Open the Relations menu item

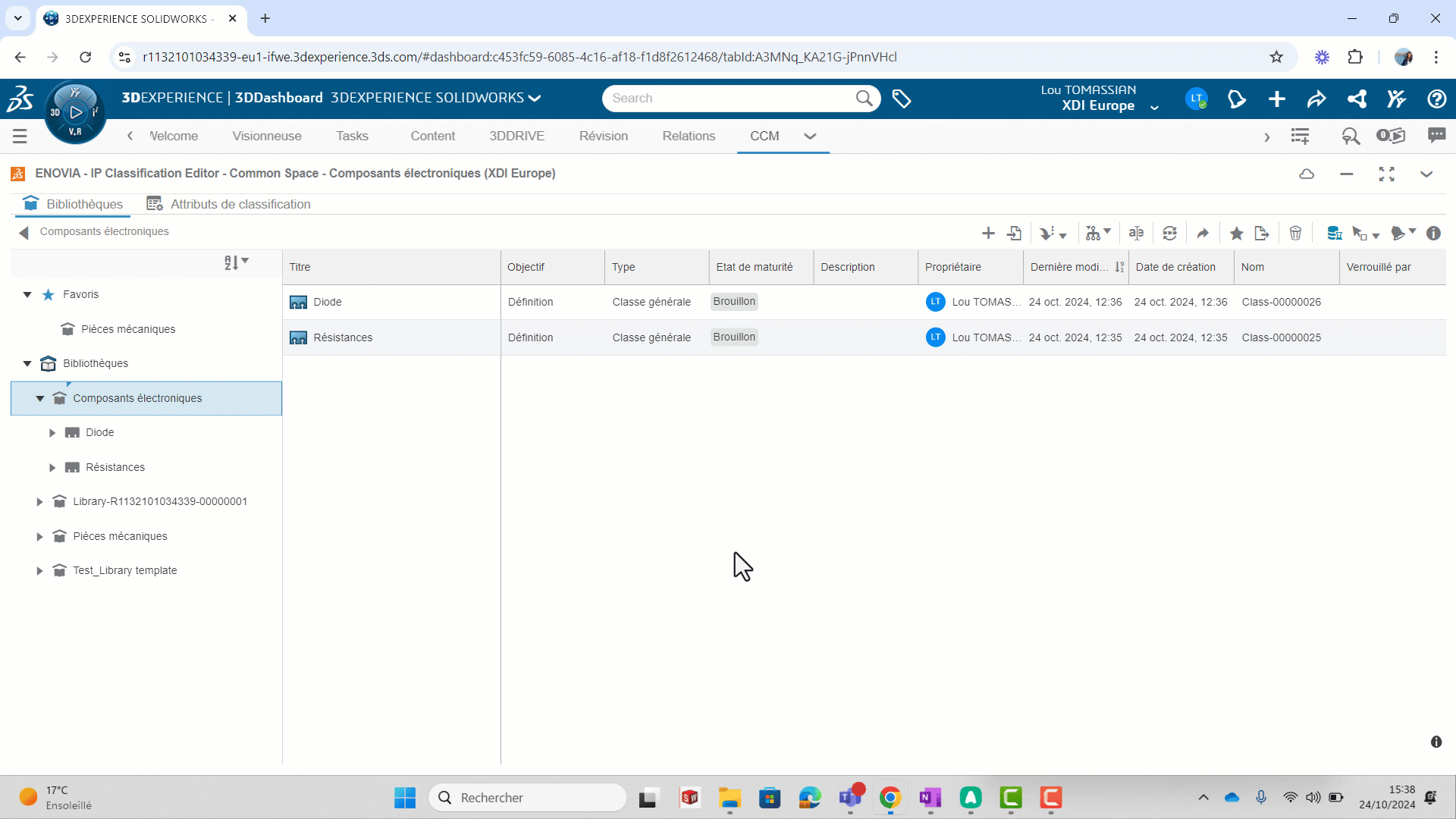pos(689,136)
